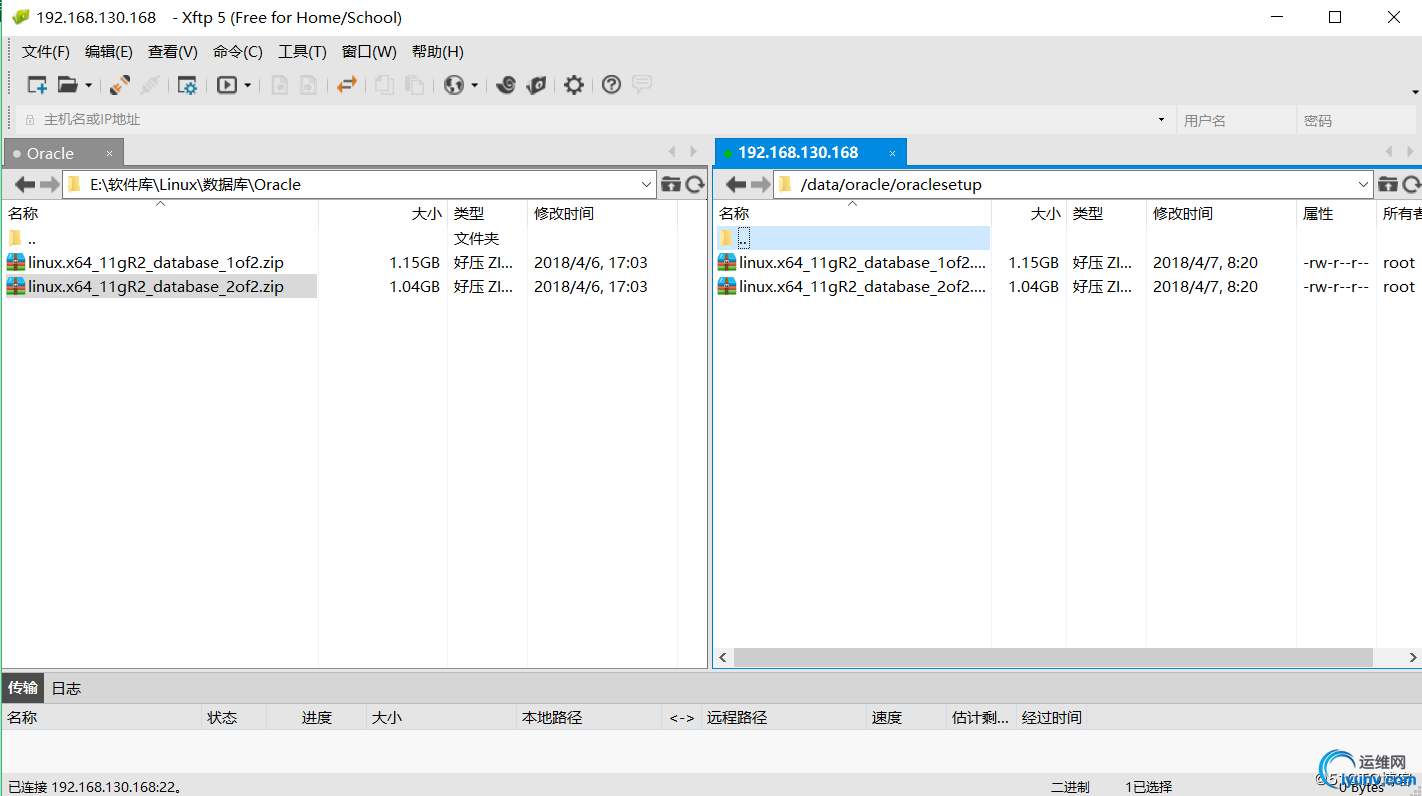Click grayed right-arrow document transfer icon
The height and width of the screenshot is (796, 1422).
(x=309, y=85)
